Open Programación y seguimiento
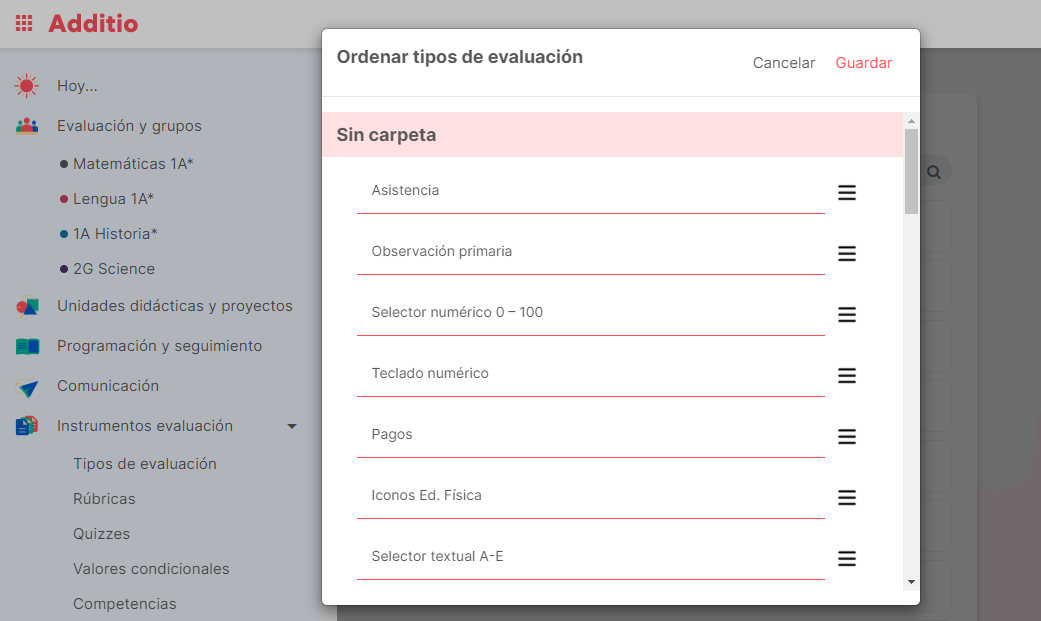The image size is (1041, 621). (159, 346)
